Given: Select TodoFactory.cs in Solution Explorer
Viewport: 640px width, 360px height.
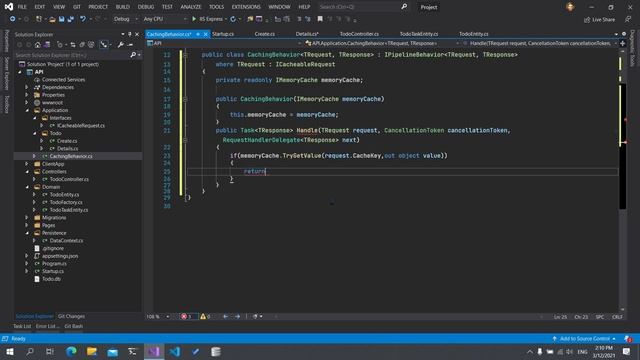Looking at the screenshot, I should click(x=66, y=202).
